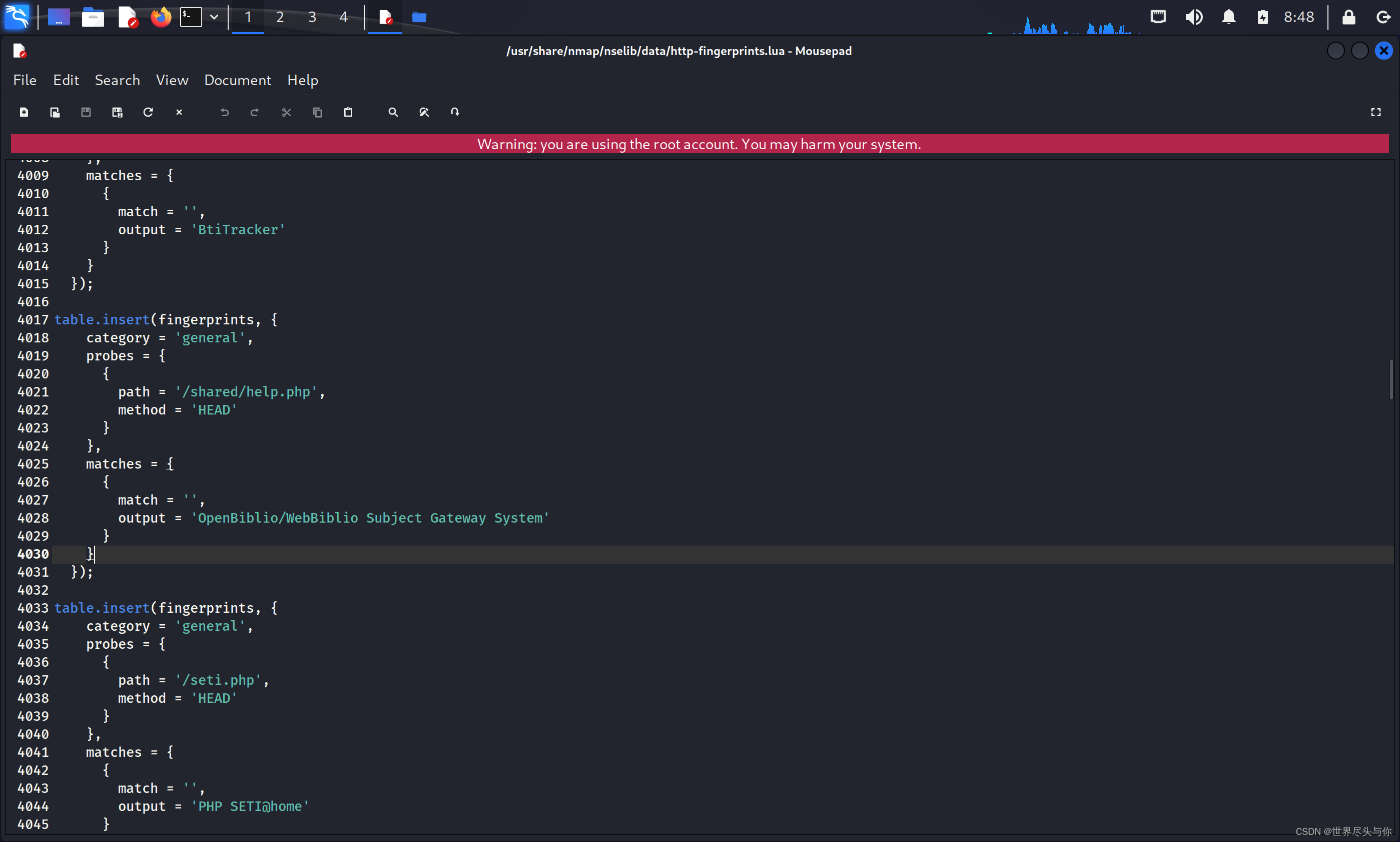Click the log out panel icon
The height and width of the screenshot is (842, 1400).
(x=1383, y=17)
